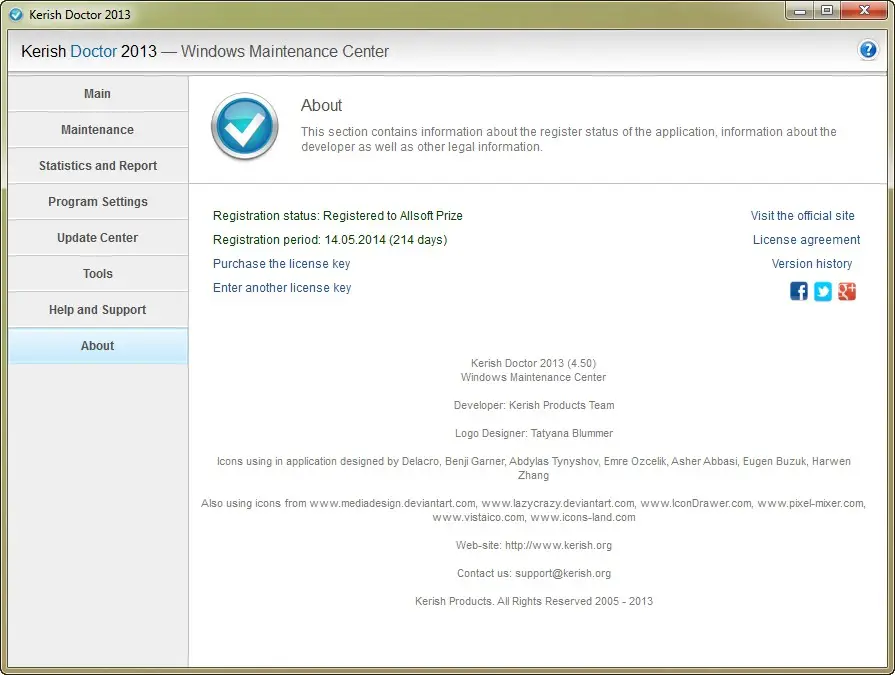Open Program Settings in the sidebar
895x675 pixels.
pyautogui.click(x=98, y=201)
